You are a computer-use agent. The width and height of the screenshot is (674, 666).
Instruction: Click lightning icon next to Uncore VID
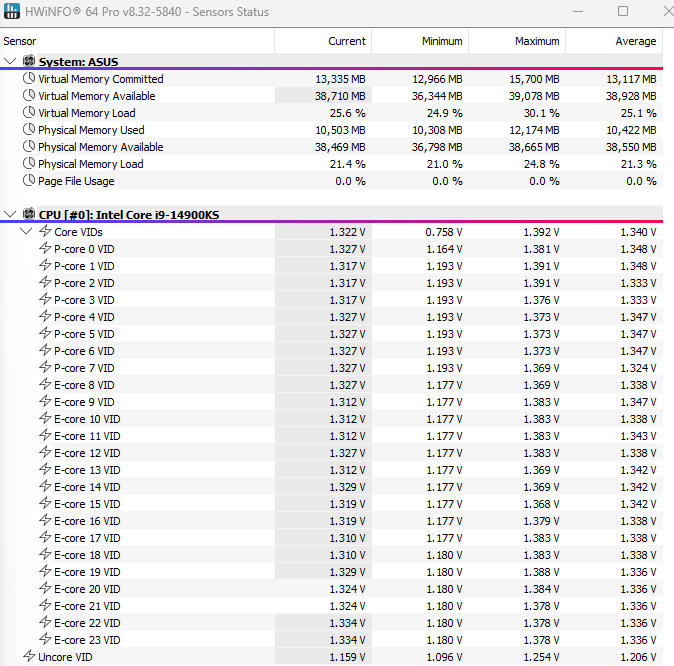click(x=29, y=656)
